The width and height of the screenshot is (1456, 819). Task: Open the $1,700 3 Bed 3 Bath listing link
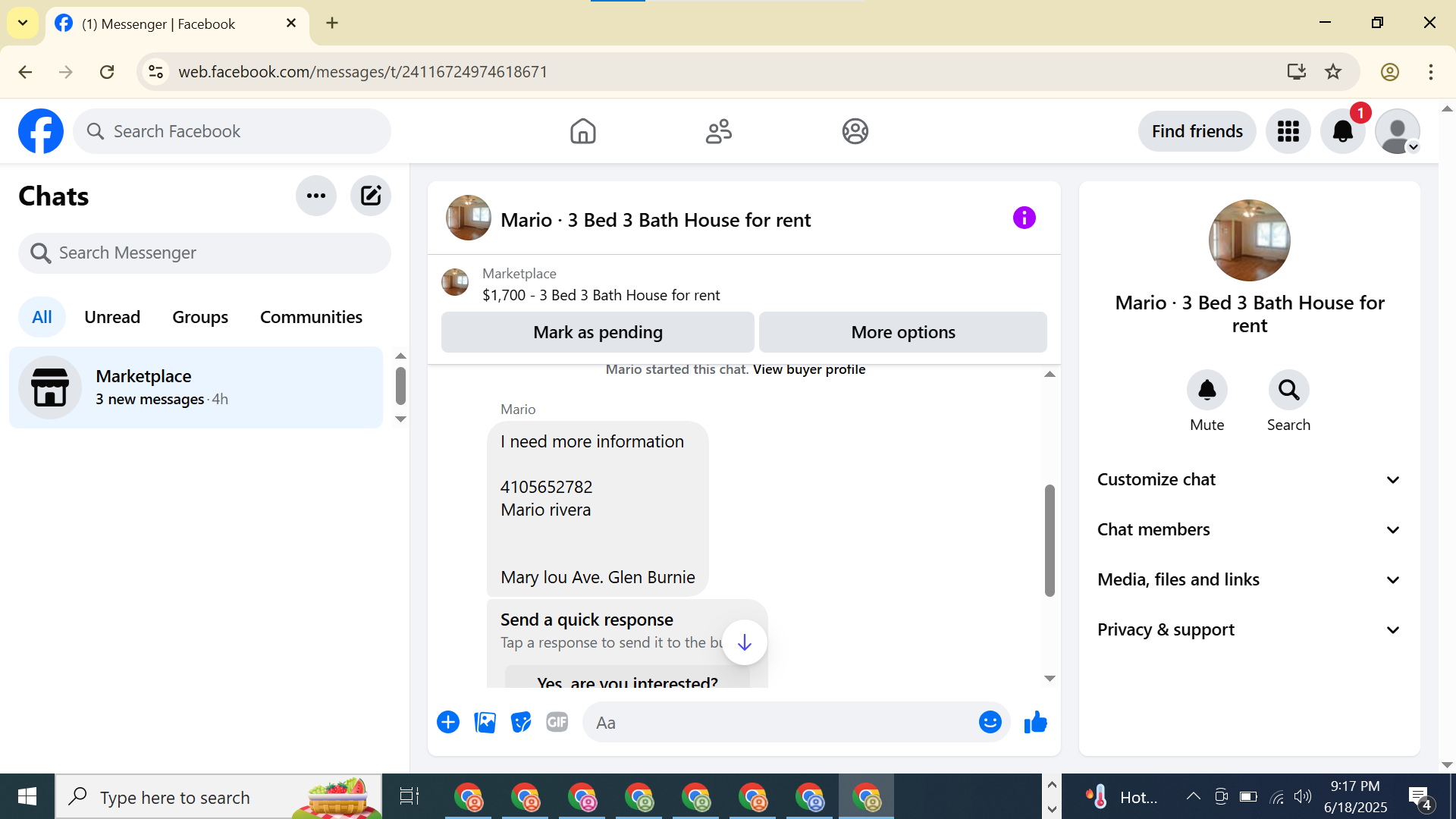601,295
